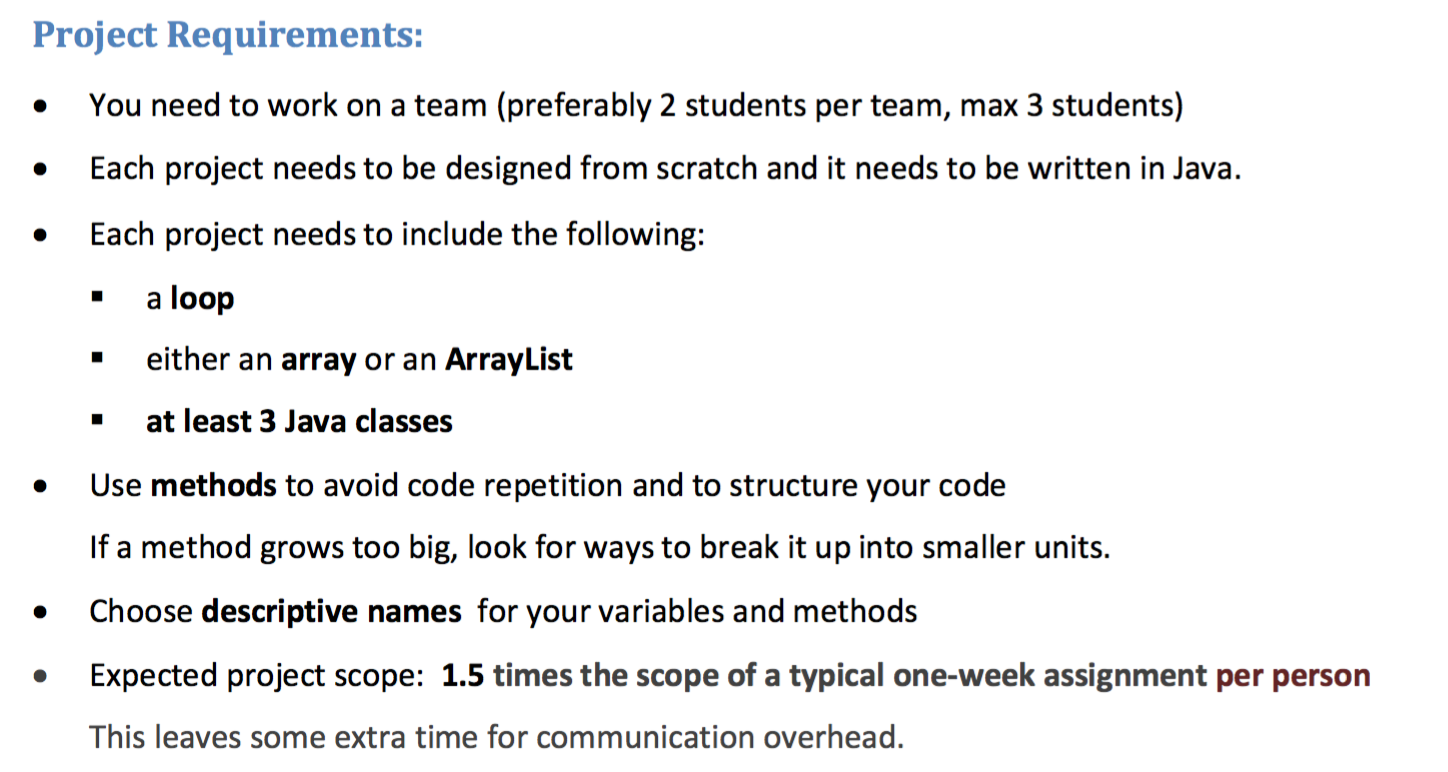Screen dimensions: 1448x772
Task: Click the bold number "1.5"
Action: click(x=463, y=676)
